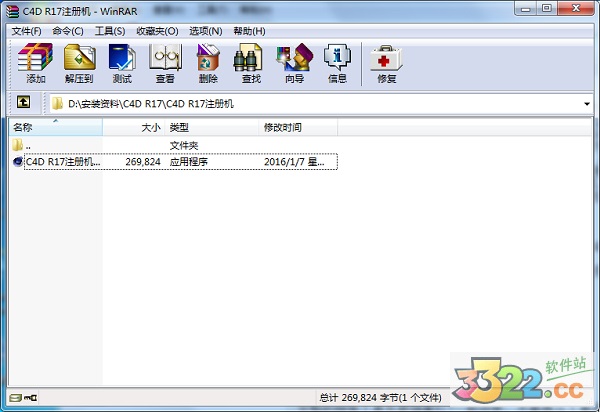
Task: Minimize the WinRAR window
Action: coord(527,8)
